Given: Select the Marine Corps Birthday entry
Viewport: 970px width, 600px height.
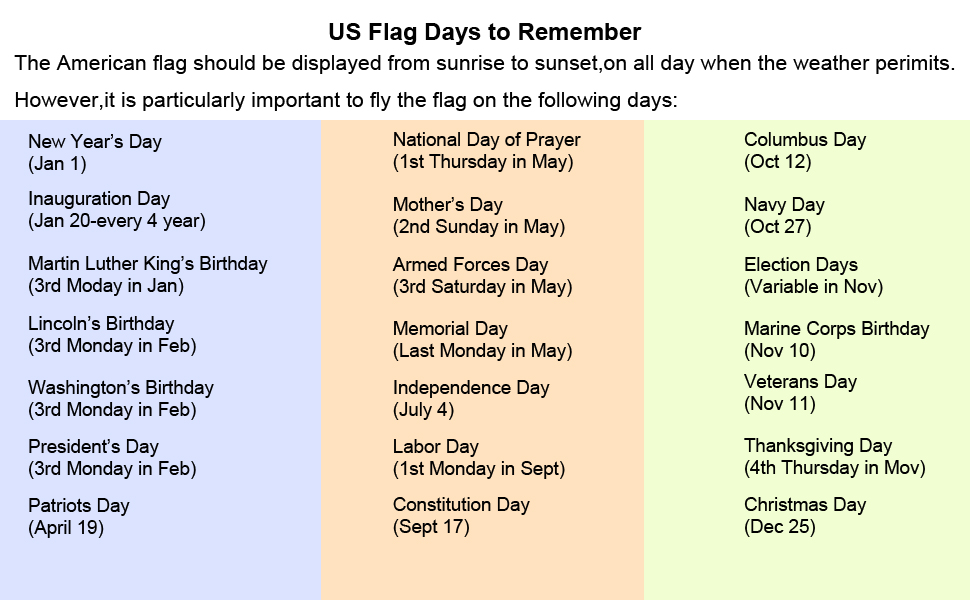Looking at the screenshot, I should pyautogui.click(x=836, y=329).
